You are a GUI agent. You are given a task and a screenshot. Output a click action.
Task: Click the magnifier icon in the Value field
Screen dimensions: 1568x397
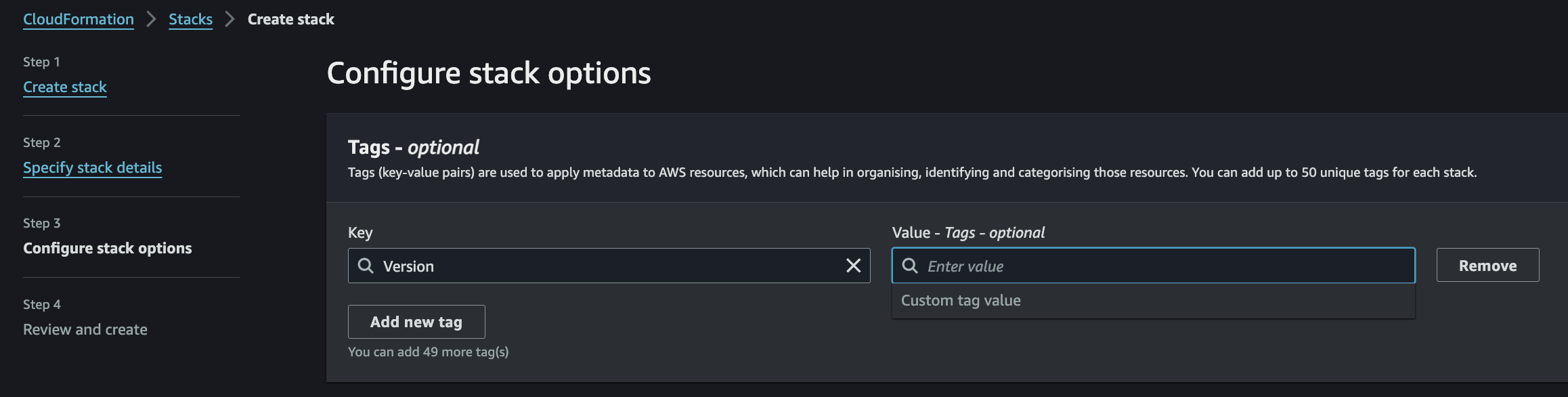[x=910, y=266]
